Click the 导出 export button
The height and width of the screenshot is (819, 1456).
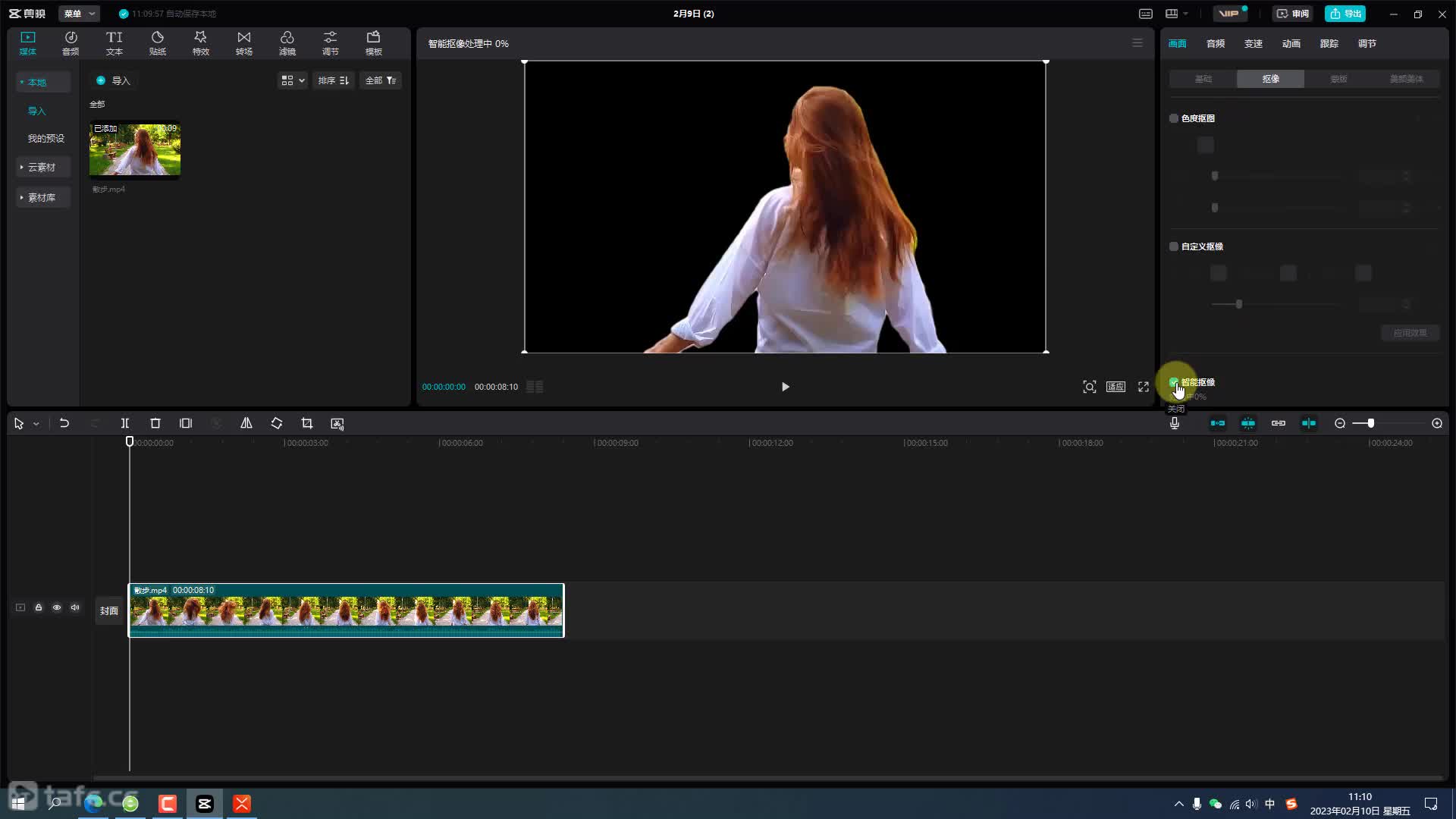tap(1345, 14)
